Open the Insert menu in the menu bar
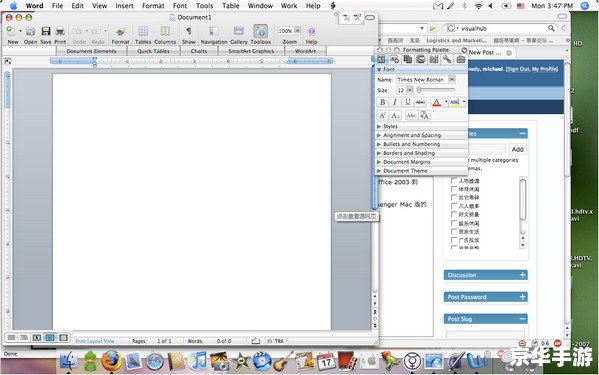Image resolution: width=599 pixels, height=375 pixels. [x=125, y=6]
